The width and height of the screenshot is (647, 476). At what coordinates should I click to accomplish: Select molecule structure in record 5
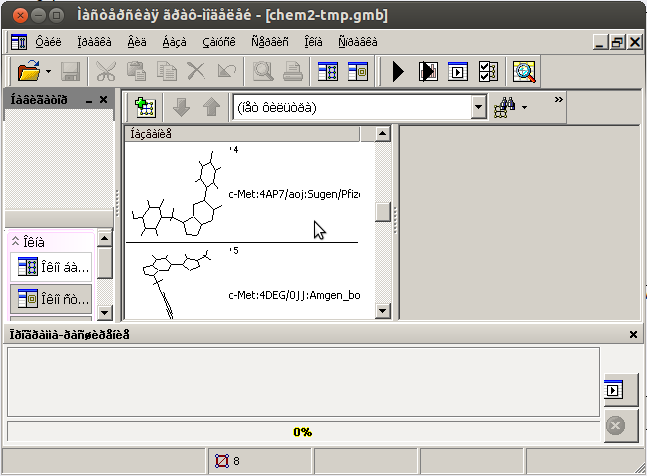point(177,284)
